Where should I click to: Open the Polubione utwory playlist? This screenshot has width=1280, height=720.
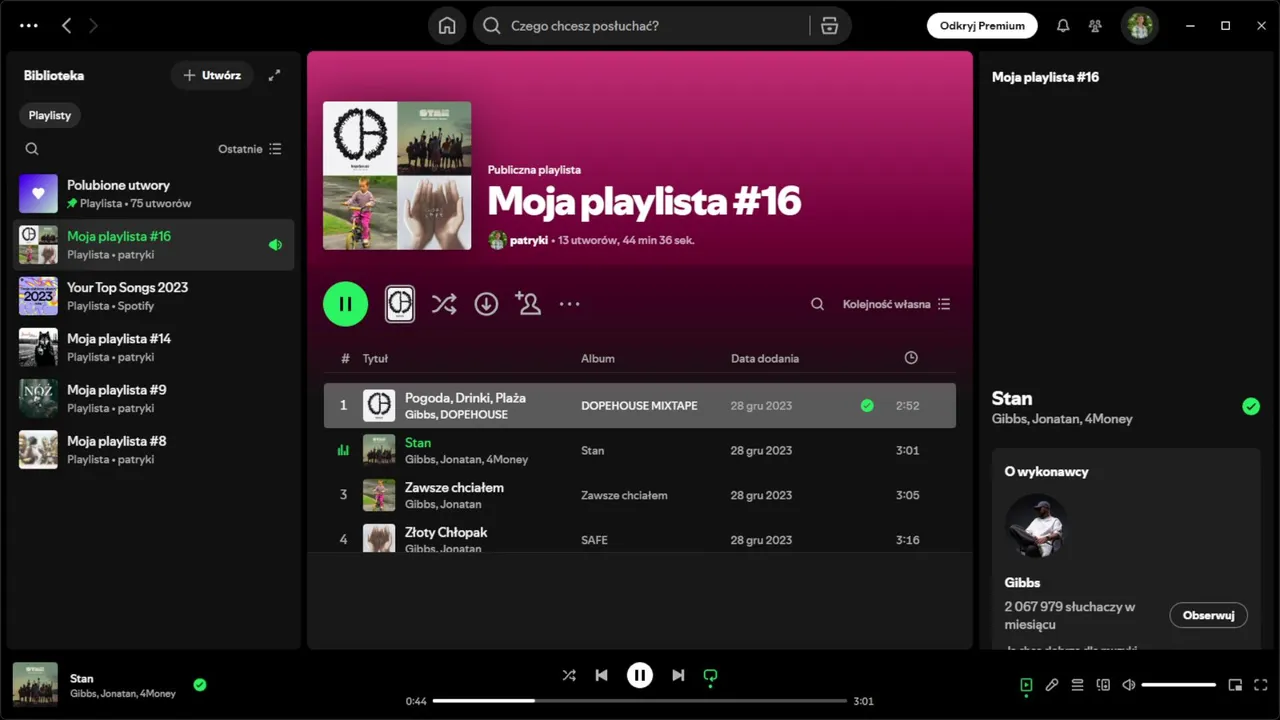(154, 194)
